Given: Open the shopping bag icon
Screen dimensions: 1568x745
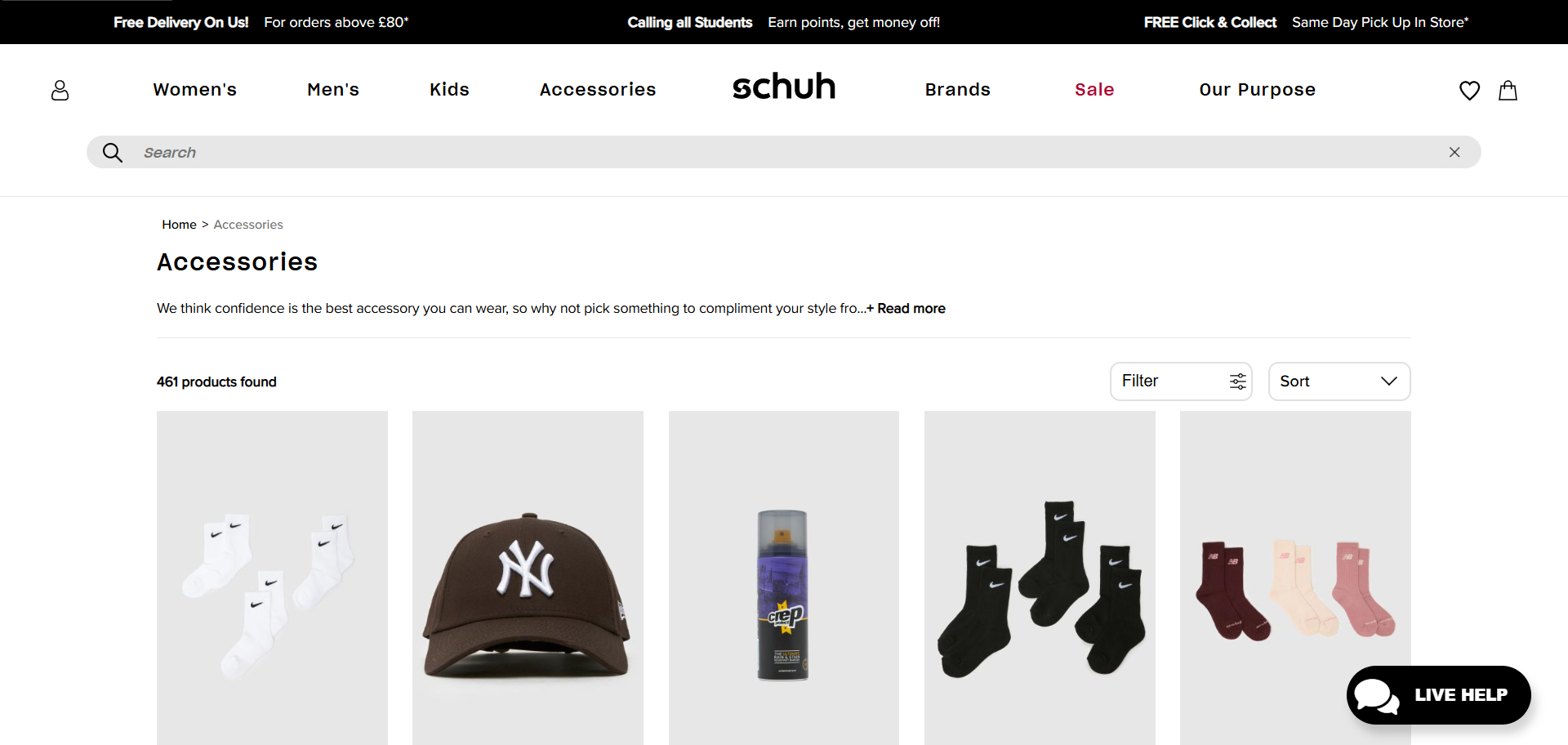Looking at the screenshot, I should (1508, 90).
